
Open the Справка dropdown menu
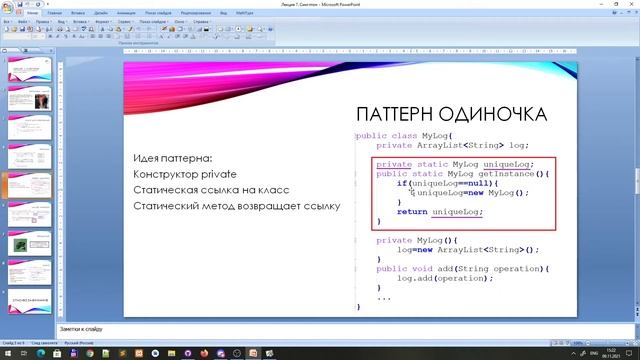[202, 22]
